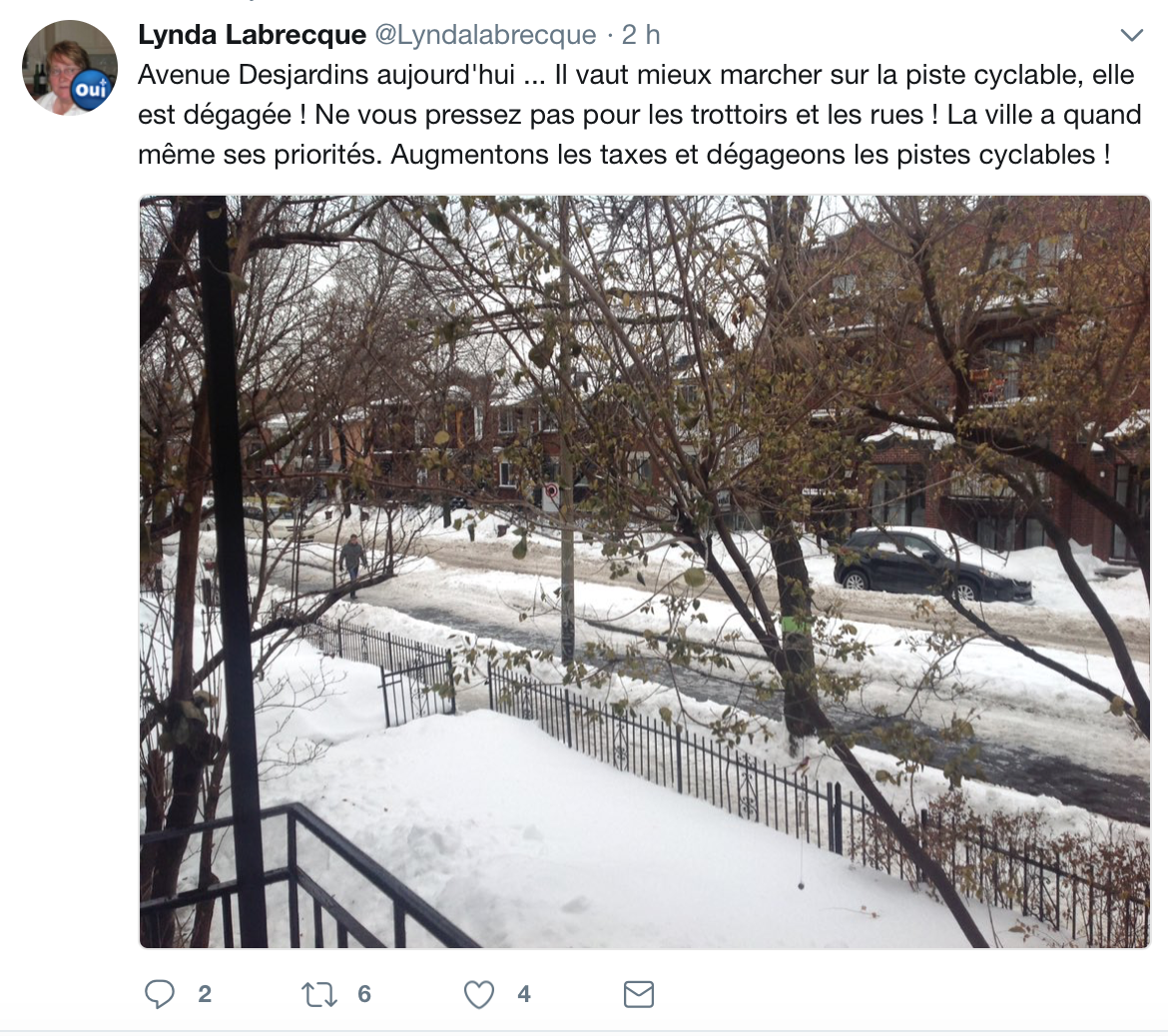The height and width of the screenshot is (1036, 1168).
Task: Retweet this post with the arrows icon
Action: click(318, 994)
